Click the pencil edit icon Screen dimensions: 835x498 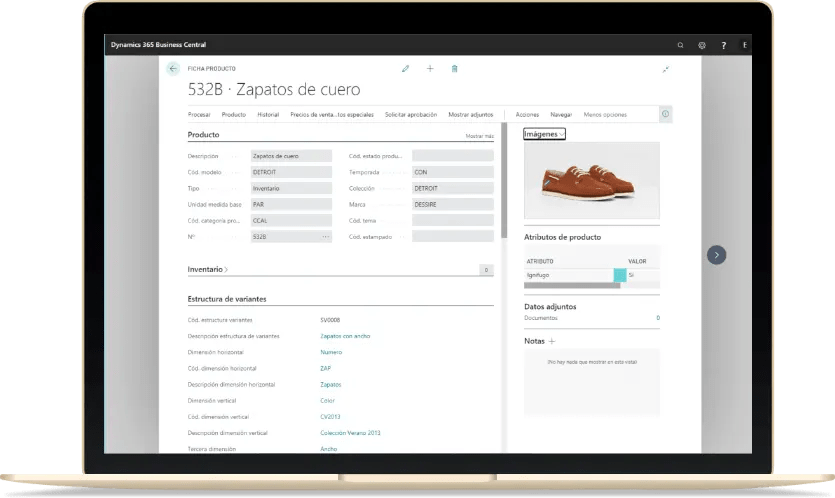(405, 69)
